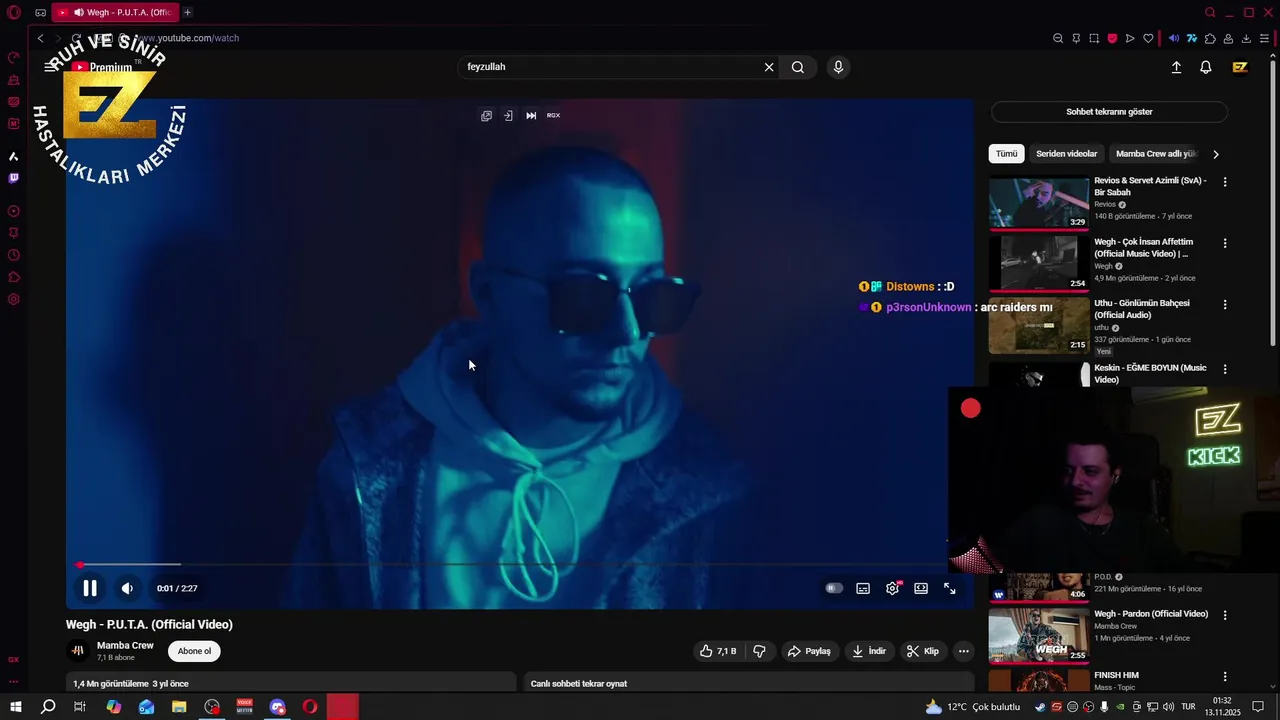Open the Uthu - Gönlümün Bahçesi thumbnail
The width and height of the screenshot is (1280, 720).
click(x=1039, y=326)
